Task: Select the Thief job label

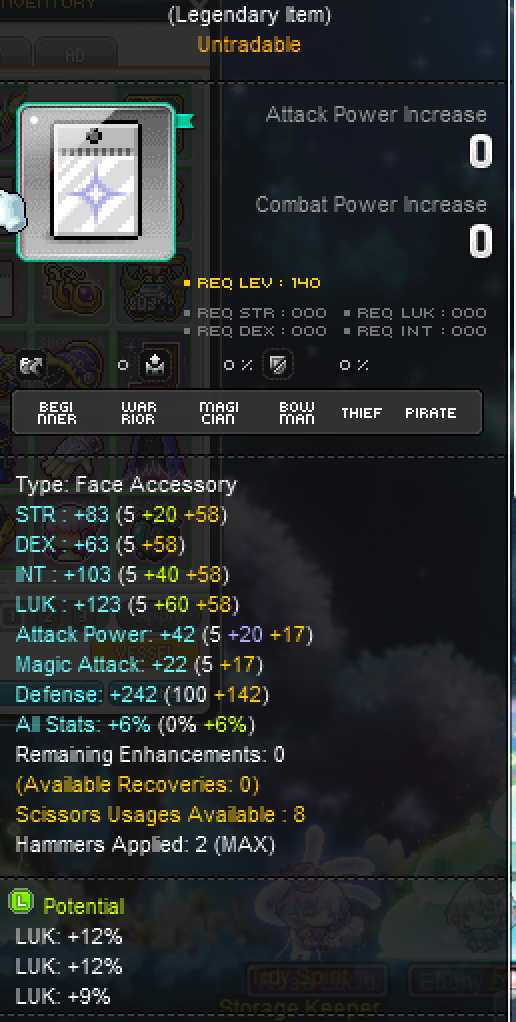Action: click(x=362, y=413)
